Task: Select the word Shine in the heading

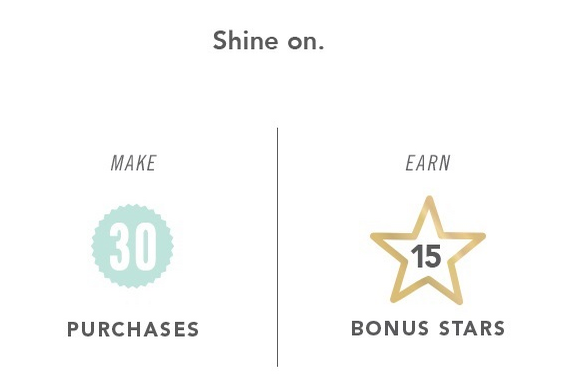Action: (245, 40)
